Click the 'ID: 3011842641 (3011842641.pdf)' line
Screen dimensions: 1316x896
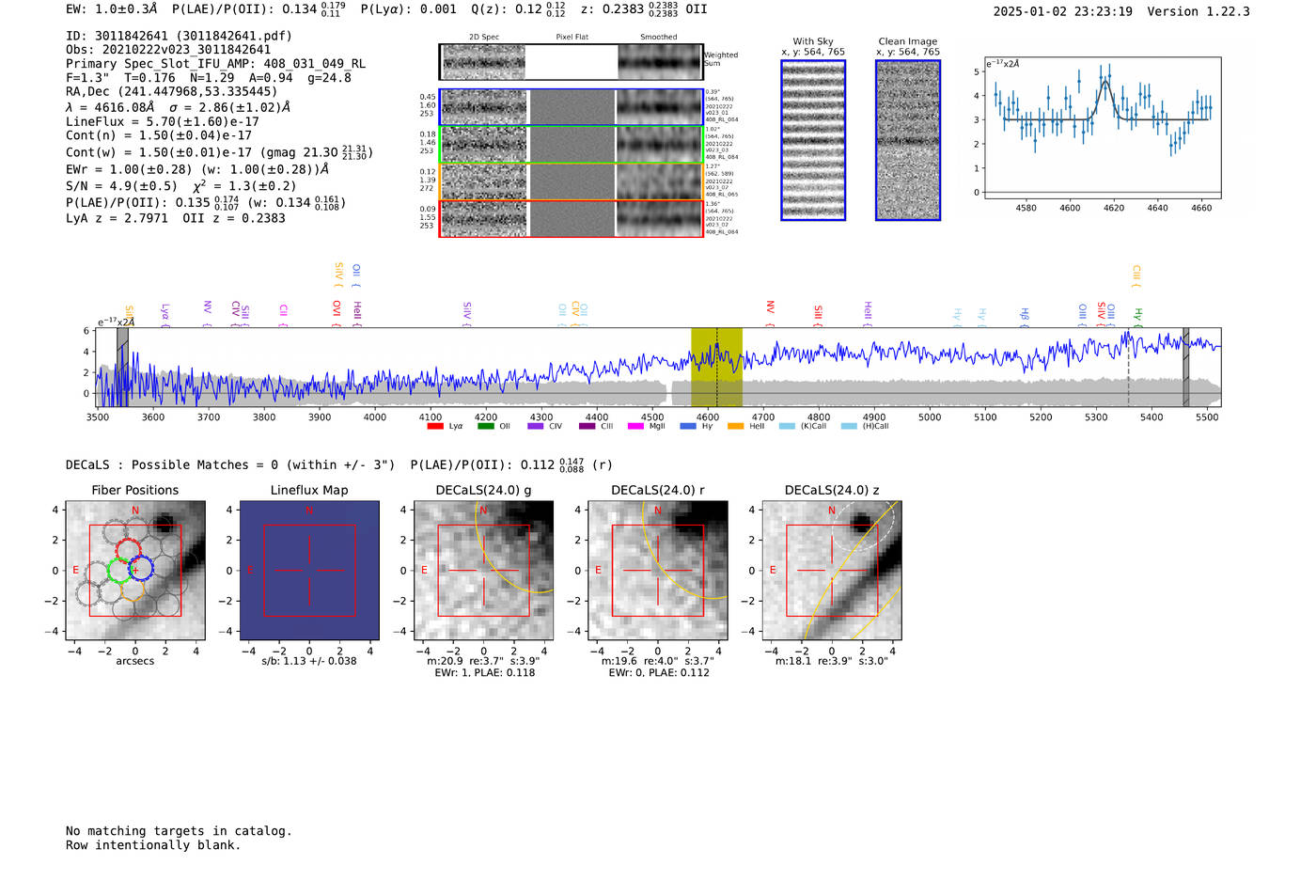pyautogui.click(x=179, y=36)
